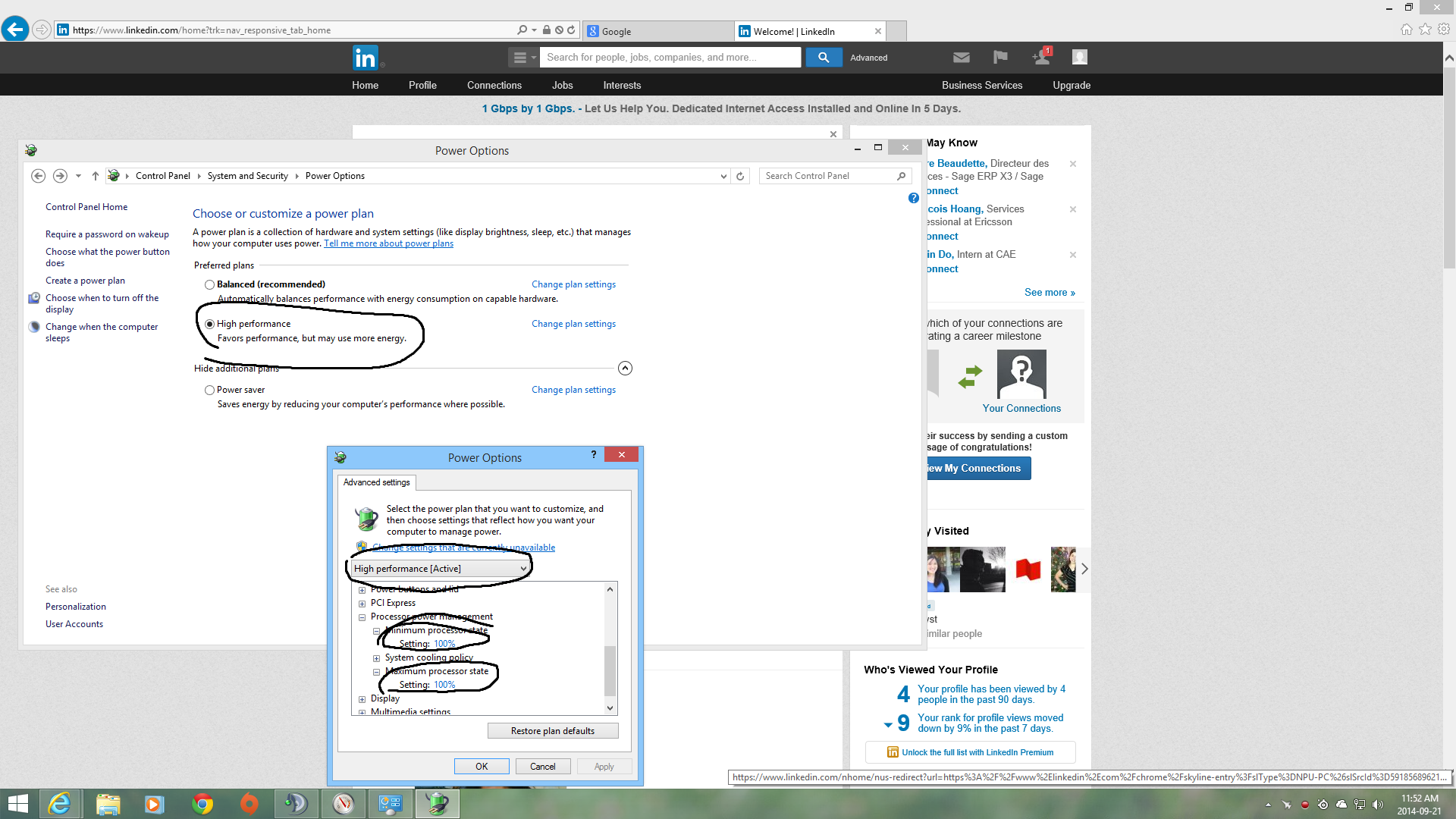The image size is (1456, 819).
Task: Select the Power saver plan
Action: 209,391
